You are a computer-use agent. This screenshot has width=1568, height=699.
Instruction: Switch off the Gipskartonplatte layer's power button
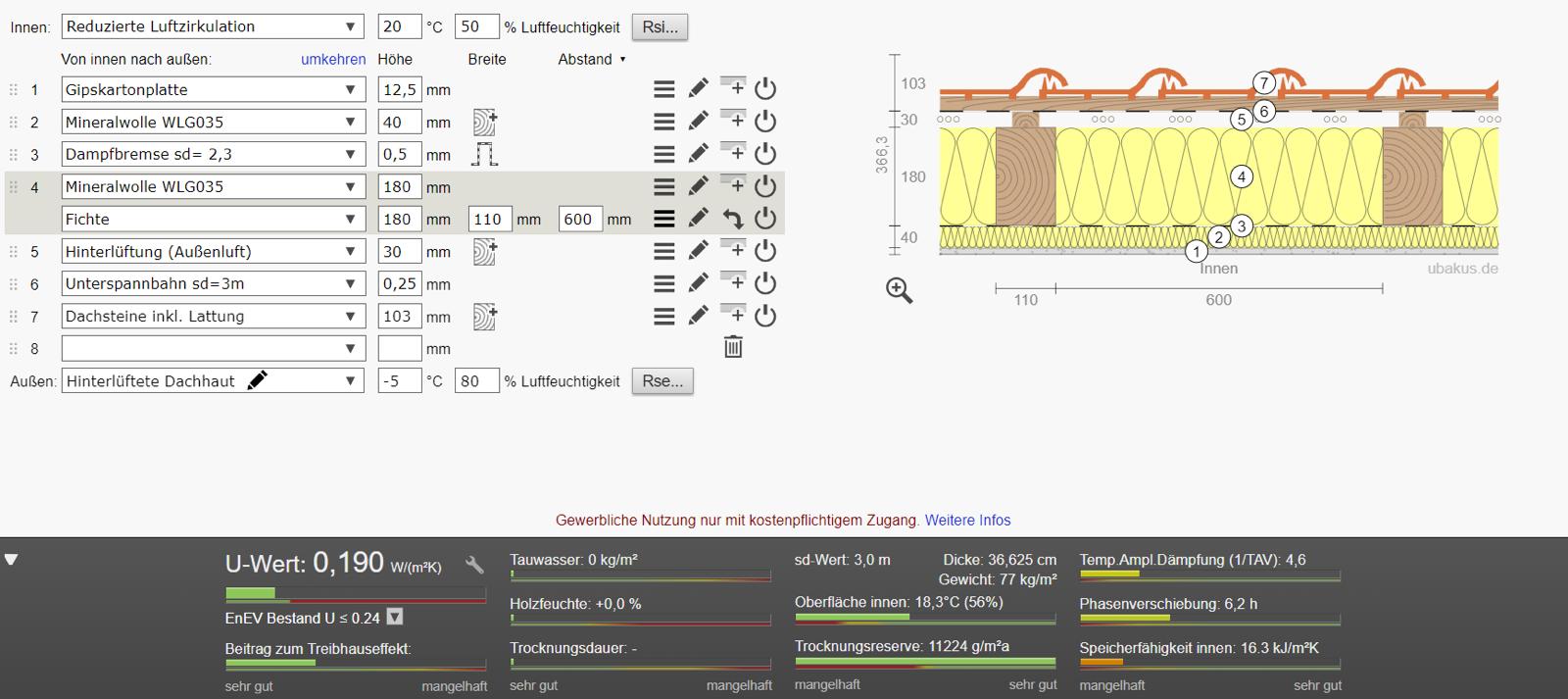pyautogui.click(x=765, y=89)
